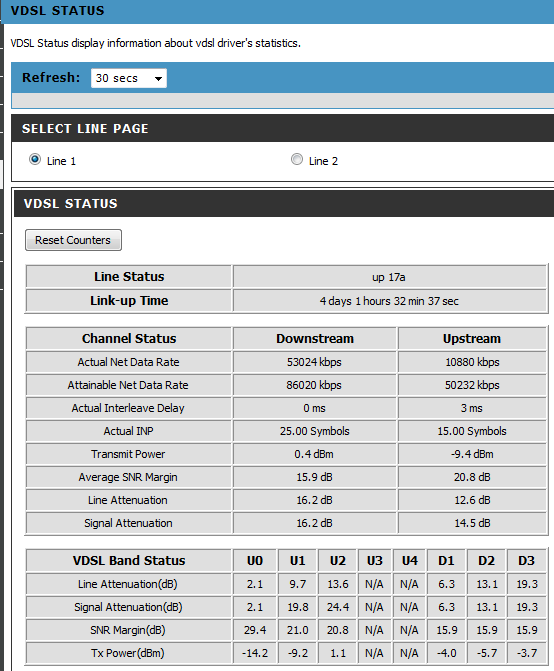Image resolution: width=554 pixels, height=671 pixels.
Task: Click the 'Line Attenuation(dB)' band row label
Action: tap(127, 584)
